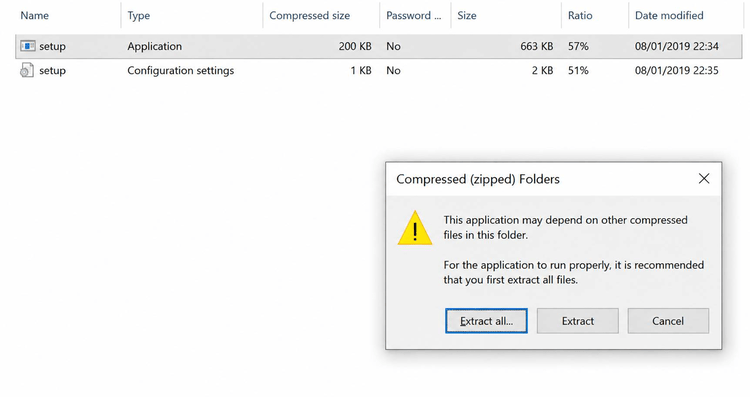This screenshot has height=397, width=750.
Task: Close the Compressed (zipped) Folders dialog
Action: click(x=704, y=179)
